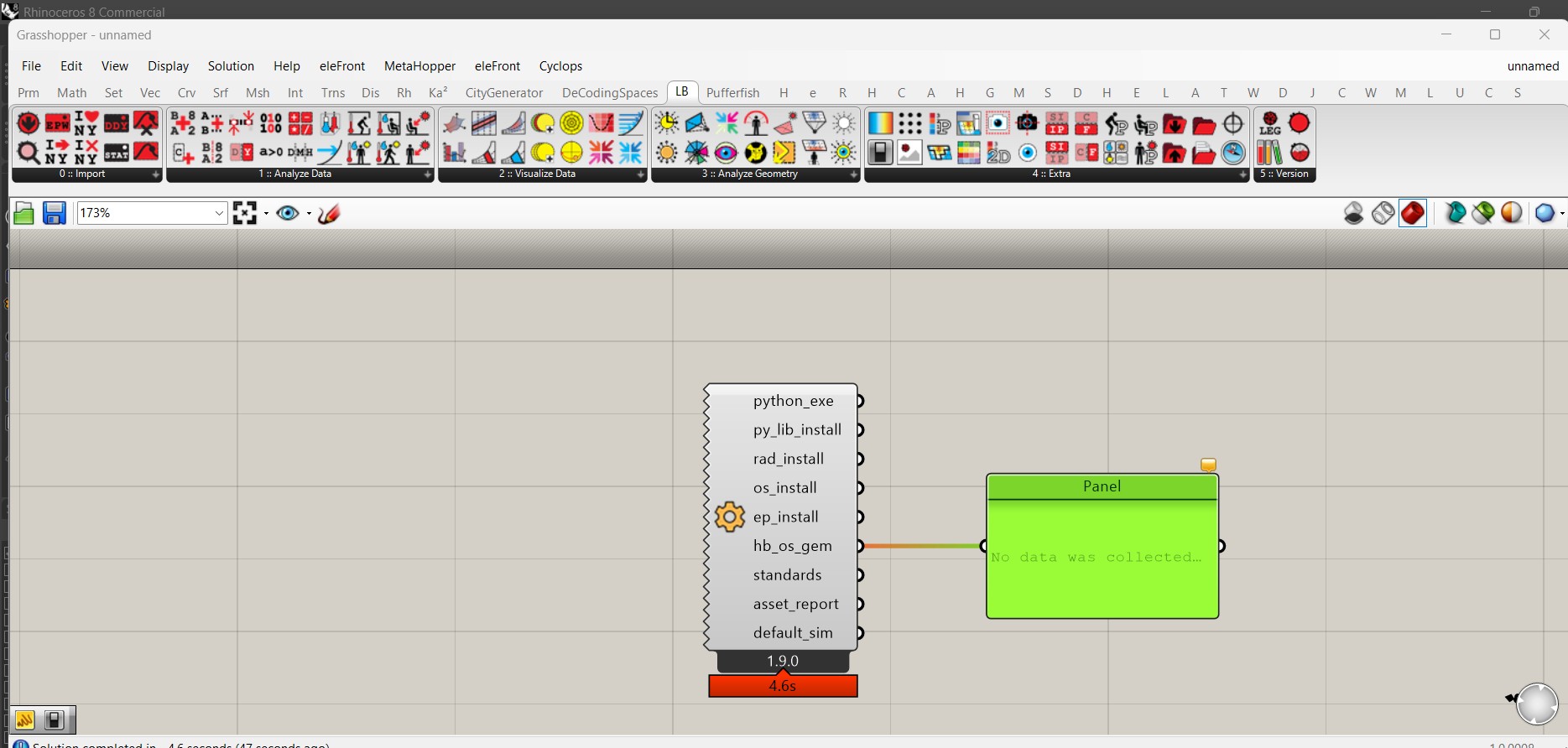The height and width of the screenshot is (748, 1568).
Task: Toggle preview for selected objects only
Action: coord(1456,213)
